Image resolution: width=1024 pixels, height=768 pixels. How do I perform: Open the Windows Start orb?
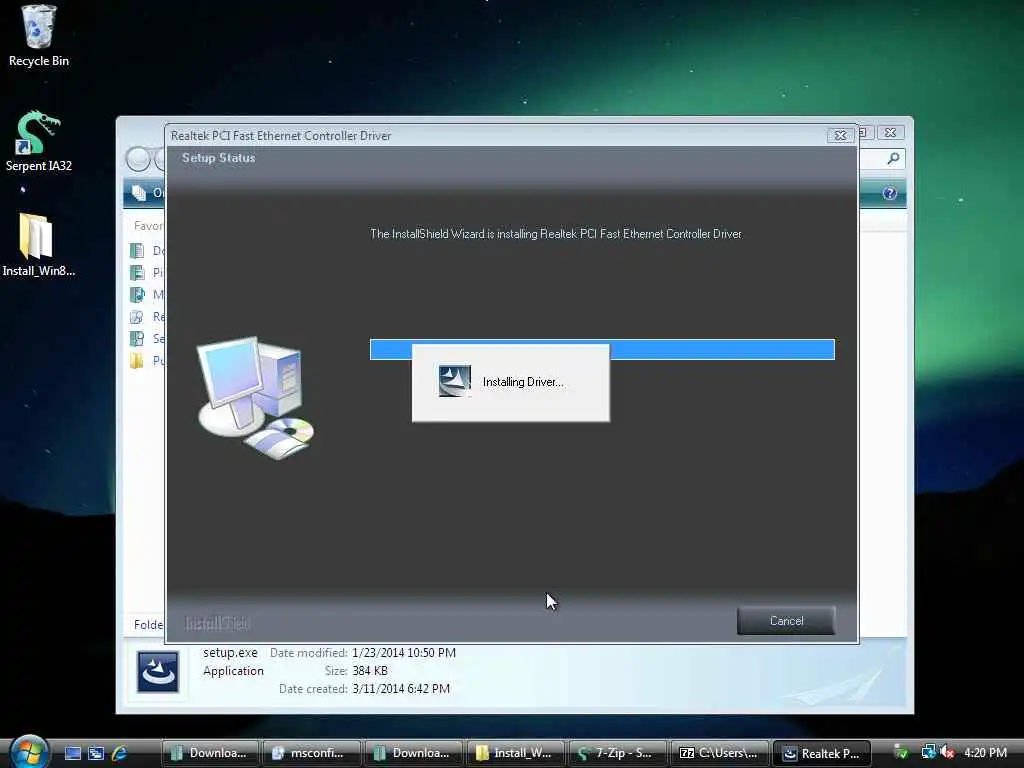click(x=29, y=752)
